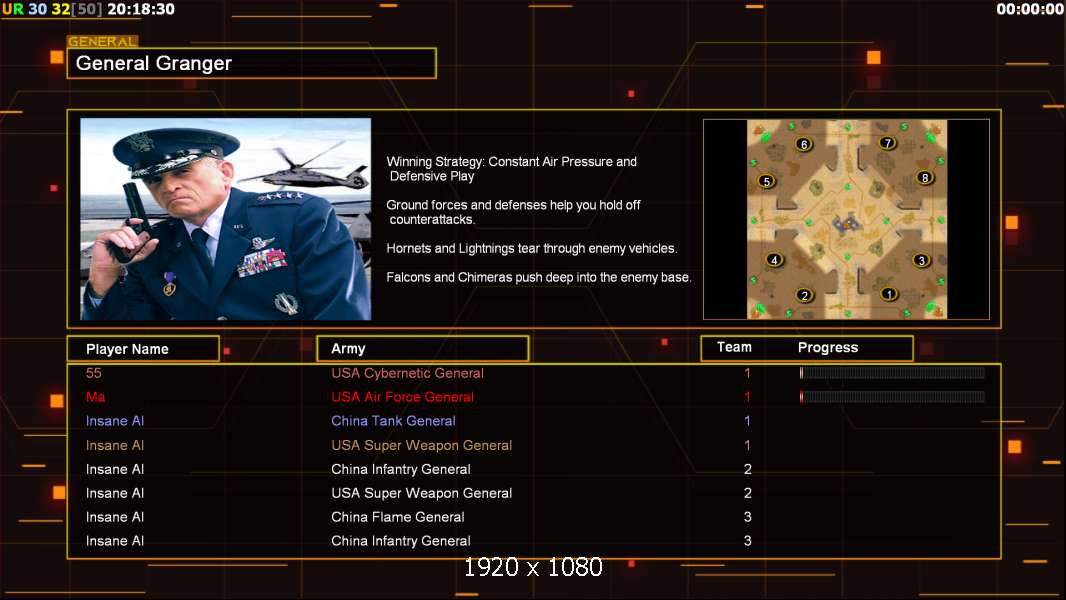Click the team number for China Tank General

(747, 421)
